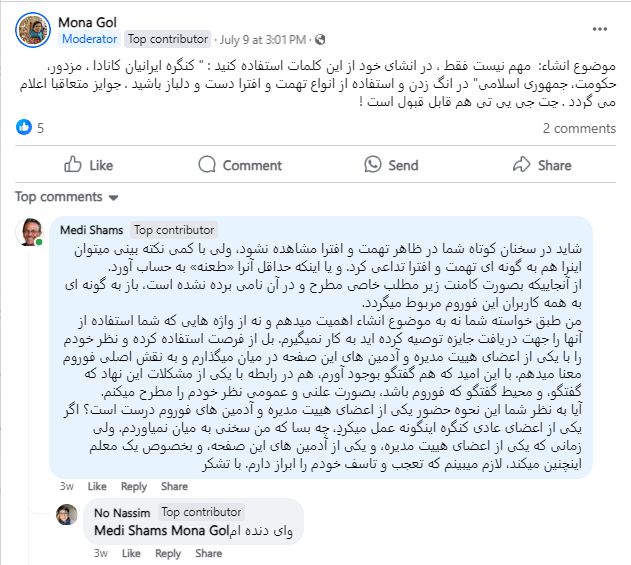Click the Moderator badge
The width and height of the screenshot is (631, 565).
click(x=89, y=40)
